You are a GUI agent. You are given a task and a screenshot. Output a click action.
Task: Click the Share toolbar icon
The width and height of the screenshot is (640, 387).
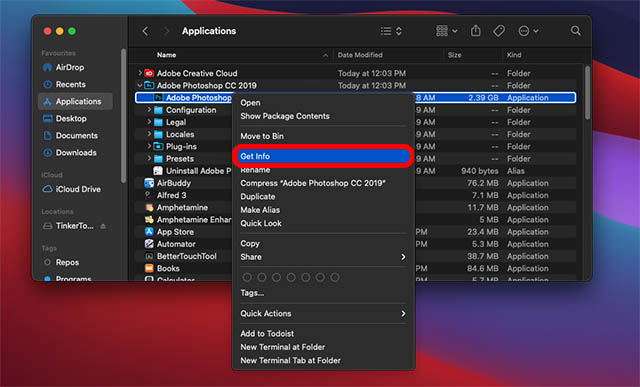pyautogui.click(x=476, y=31)
